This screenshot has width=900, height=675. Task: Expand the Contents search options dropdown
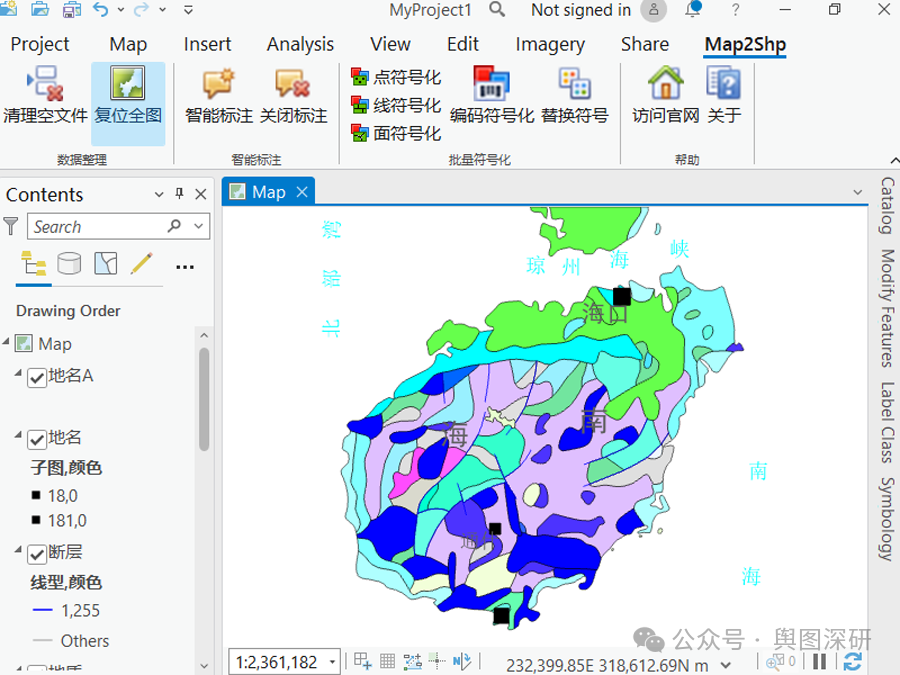199,227
